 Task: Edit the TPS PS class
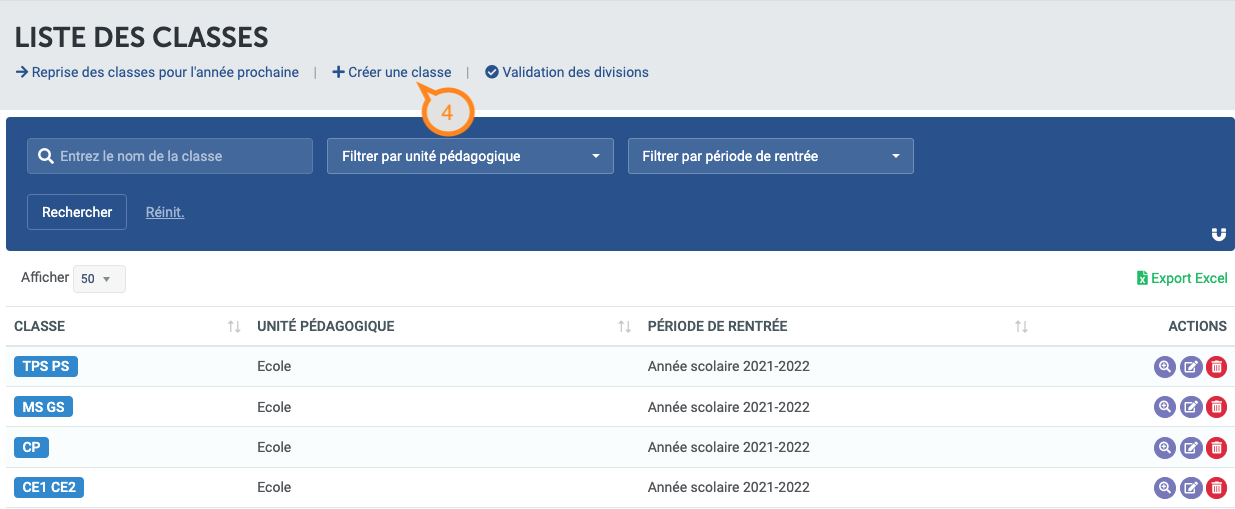click(x=1191, y=367)
